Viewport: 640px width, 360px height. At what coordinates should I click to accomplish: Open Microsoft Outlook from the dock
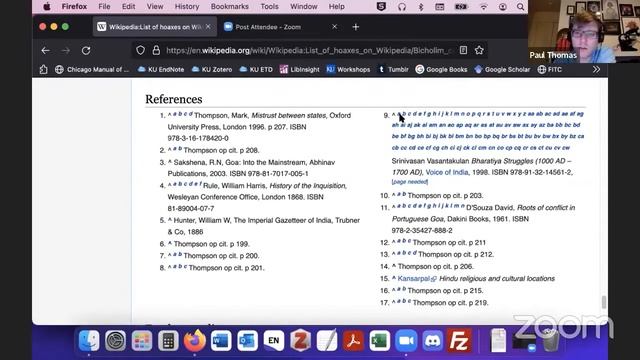[247, 340]
